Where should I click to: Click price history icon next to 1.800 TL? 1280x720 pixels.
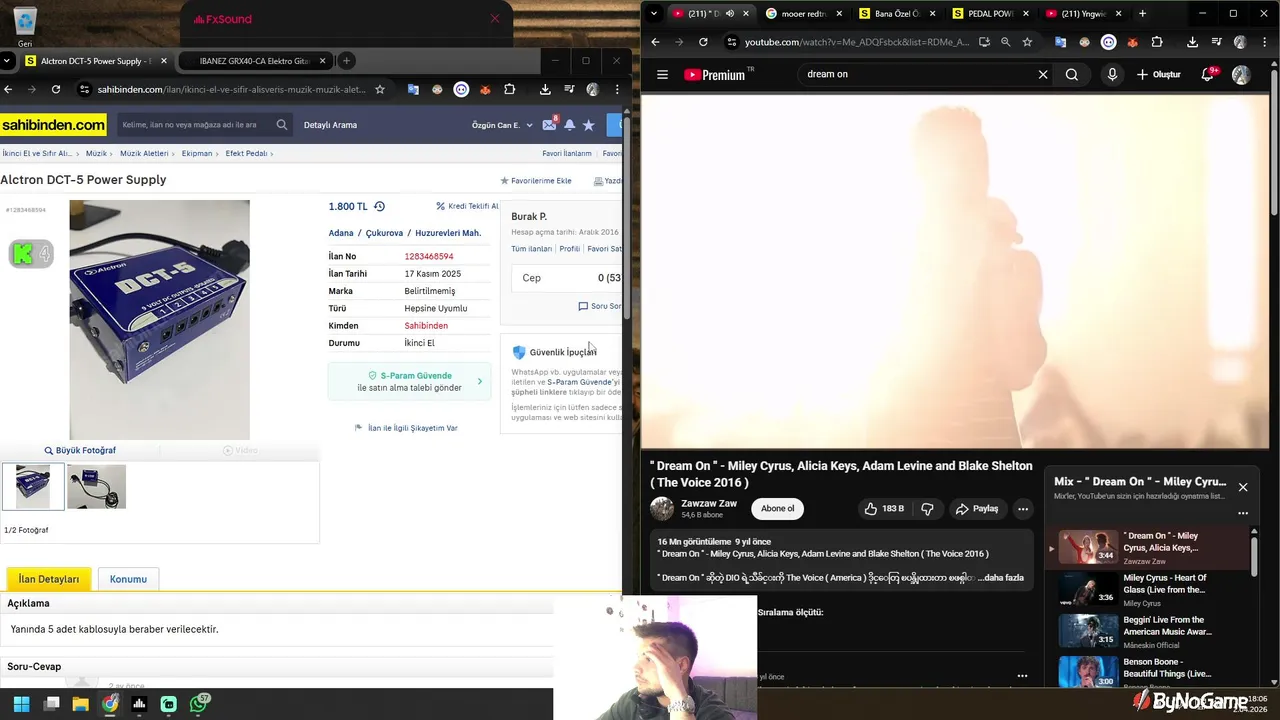[379, 206]
